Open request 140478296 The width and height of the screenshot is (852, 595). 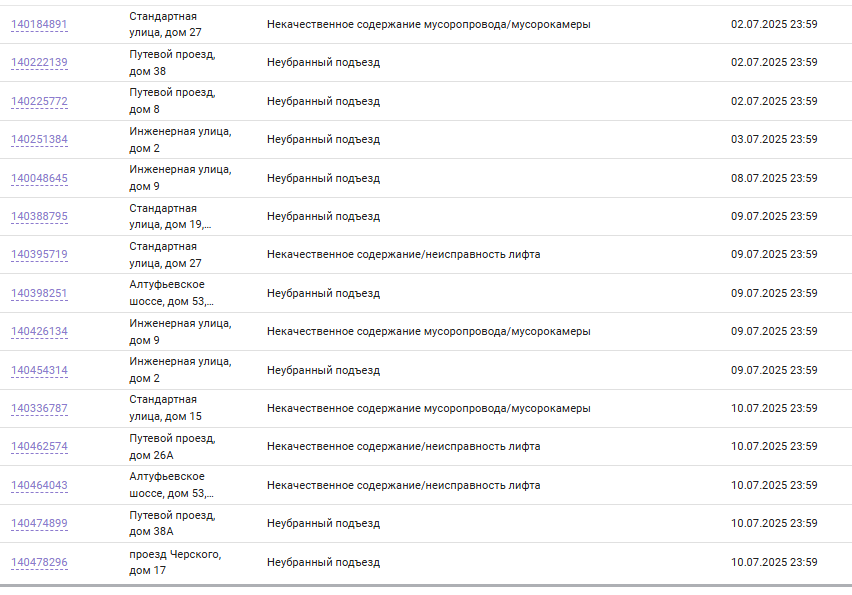(39, 562)
